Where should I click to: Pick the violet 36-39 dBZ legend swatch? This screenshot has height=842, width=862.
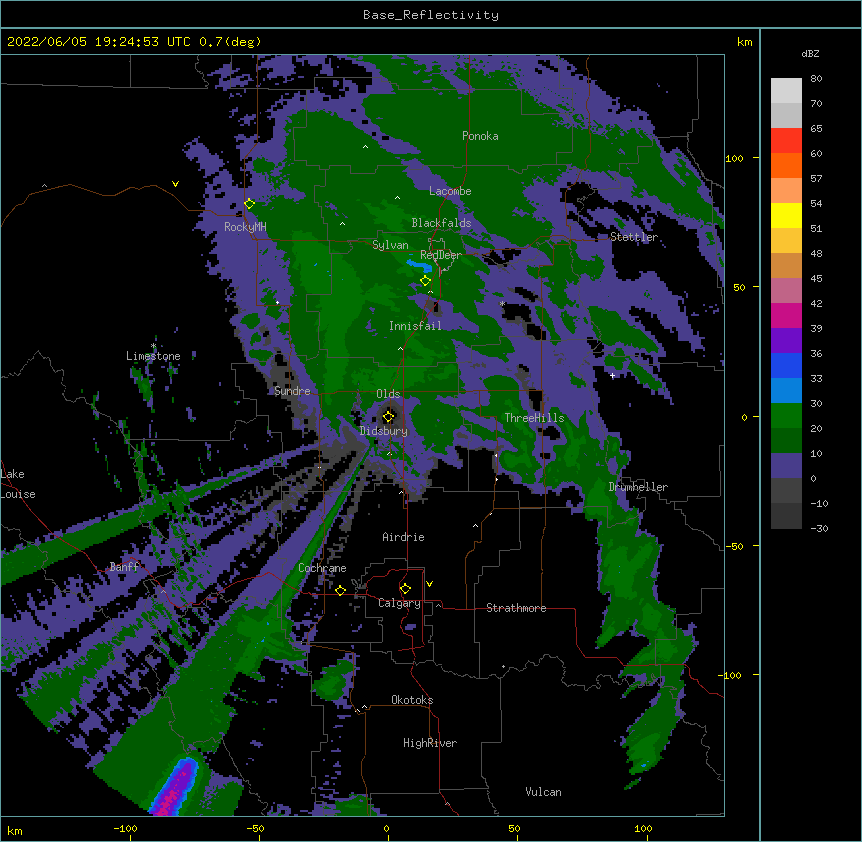pyautogui.click(x=786, y=341)
